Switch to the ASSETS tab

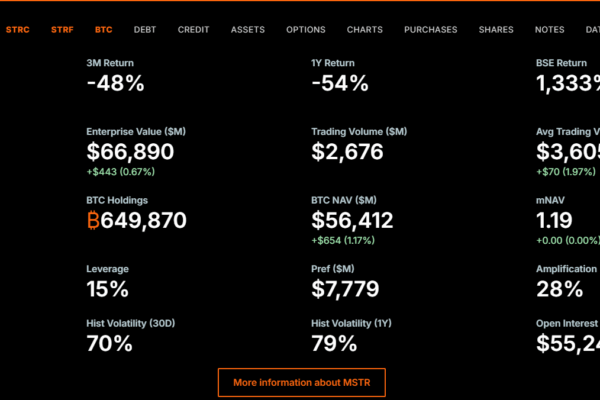(x=248, y=30)
